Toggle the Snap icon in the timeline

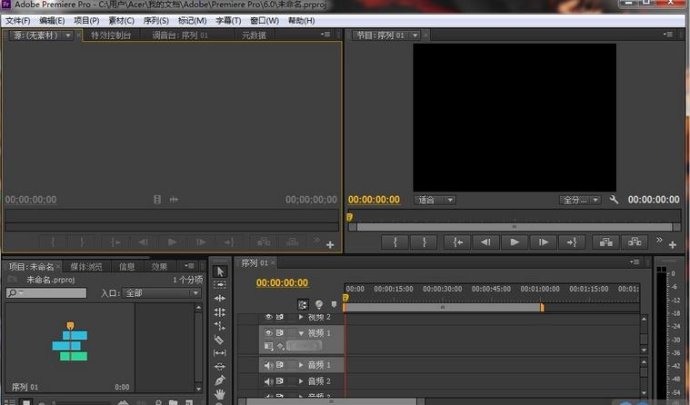303,304
